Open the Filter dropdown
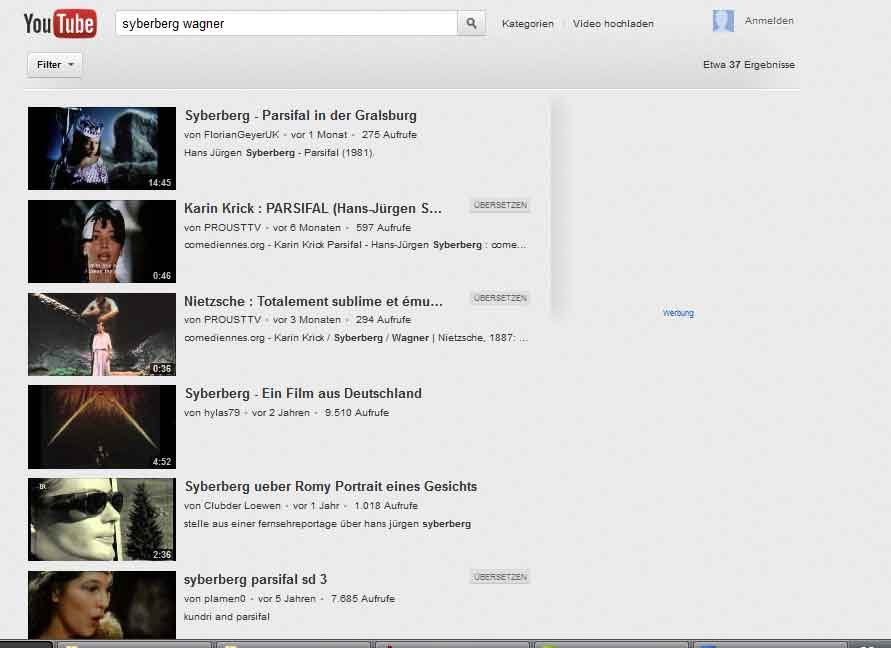Screen dimensions: 891x648 pos(54,65)
